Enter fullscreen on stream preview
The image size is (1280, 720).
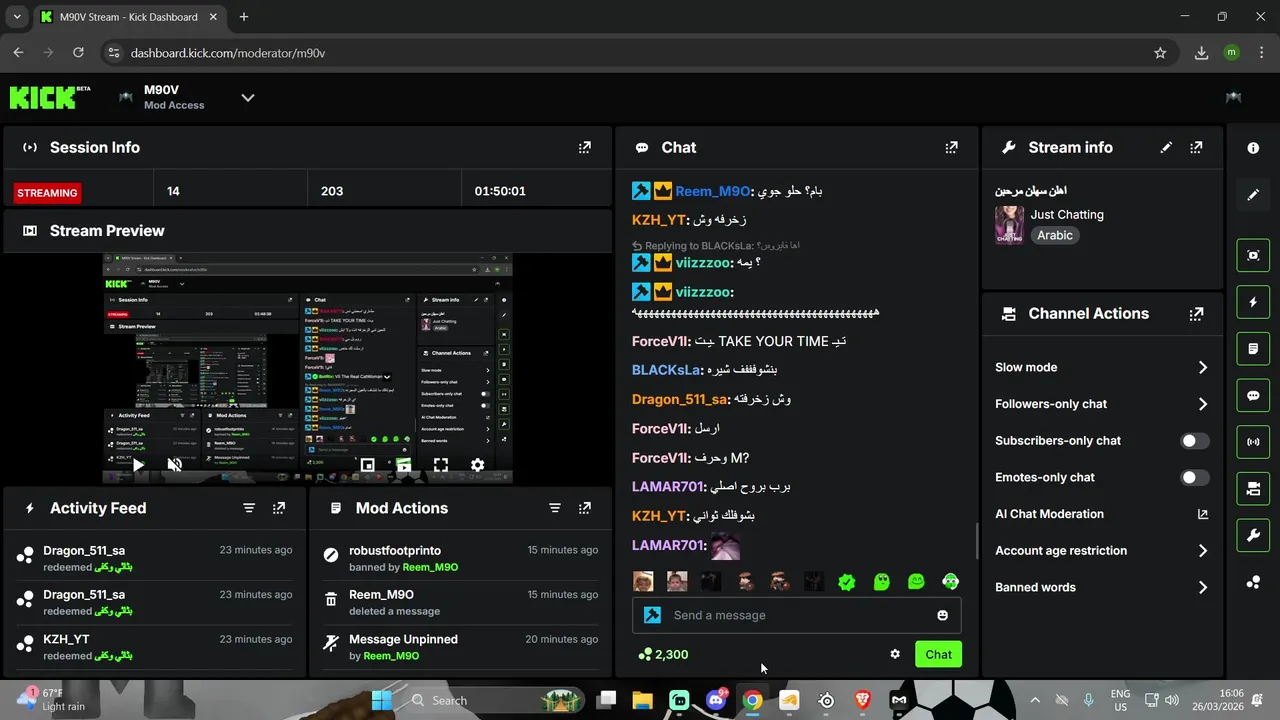pyautogui.click(x=441, y=465)
